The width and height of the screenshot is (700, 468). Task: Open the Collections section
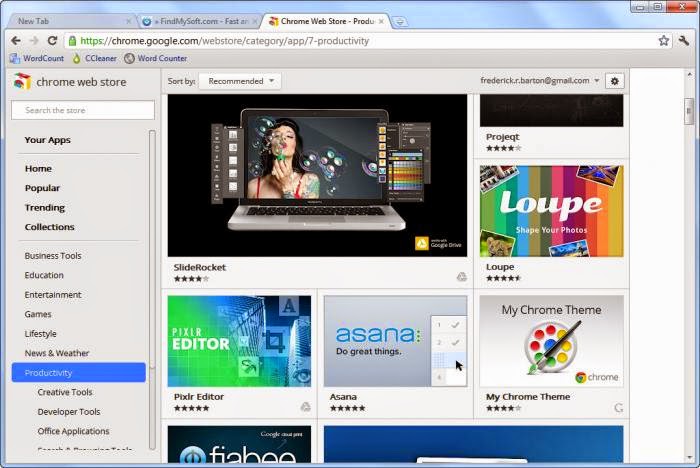50,227
